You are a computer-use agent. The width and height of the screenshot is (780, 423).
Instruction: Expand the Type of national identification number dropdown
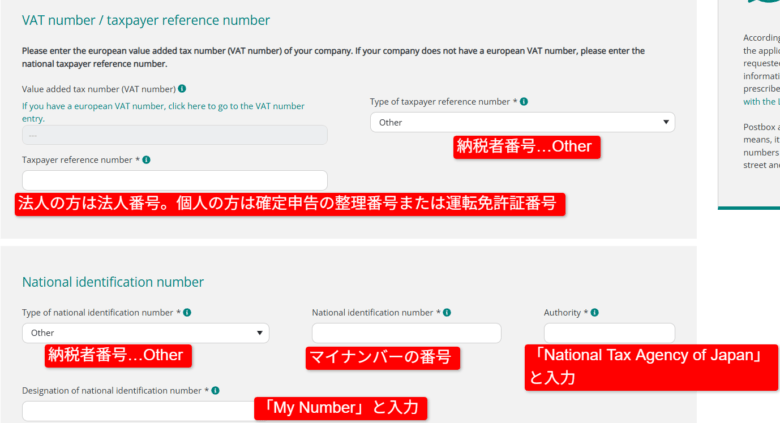pyautogui.click(x=145, y=333)
